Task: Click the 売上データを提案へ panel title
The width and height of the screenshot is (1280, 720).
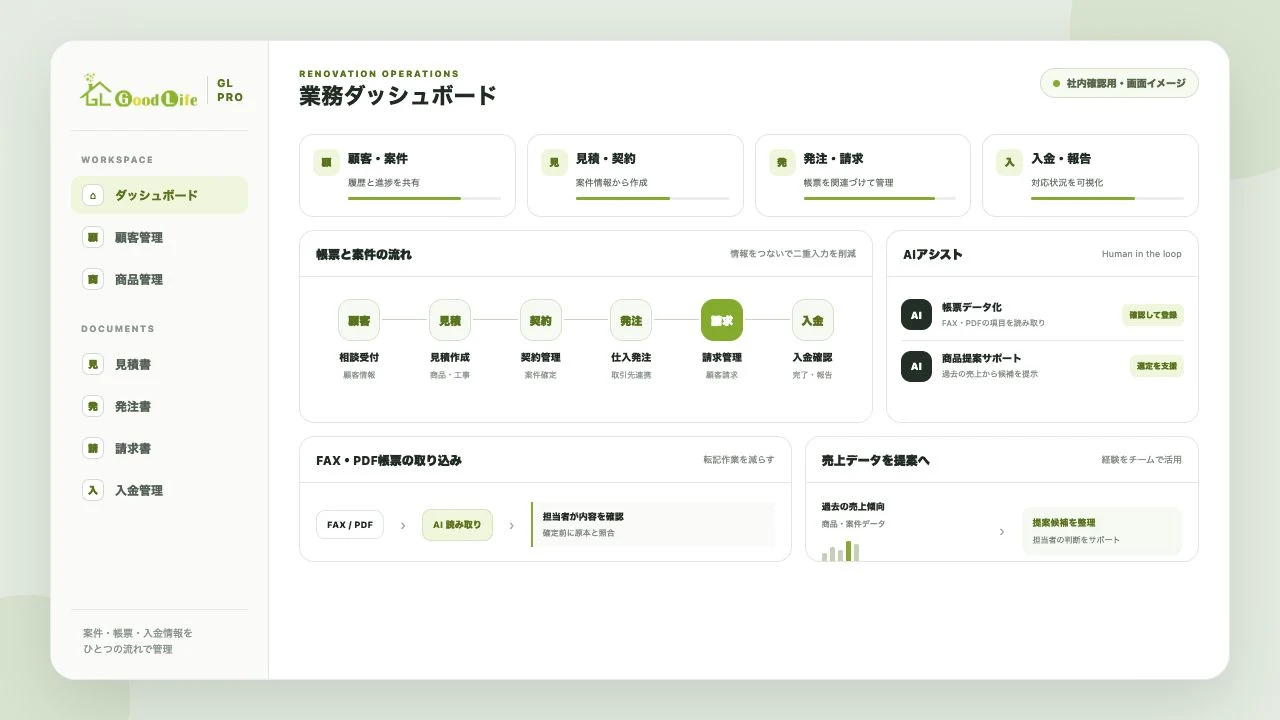Action: (x=876, y=460)
